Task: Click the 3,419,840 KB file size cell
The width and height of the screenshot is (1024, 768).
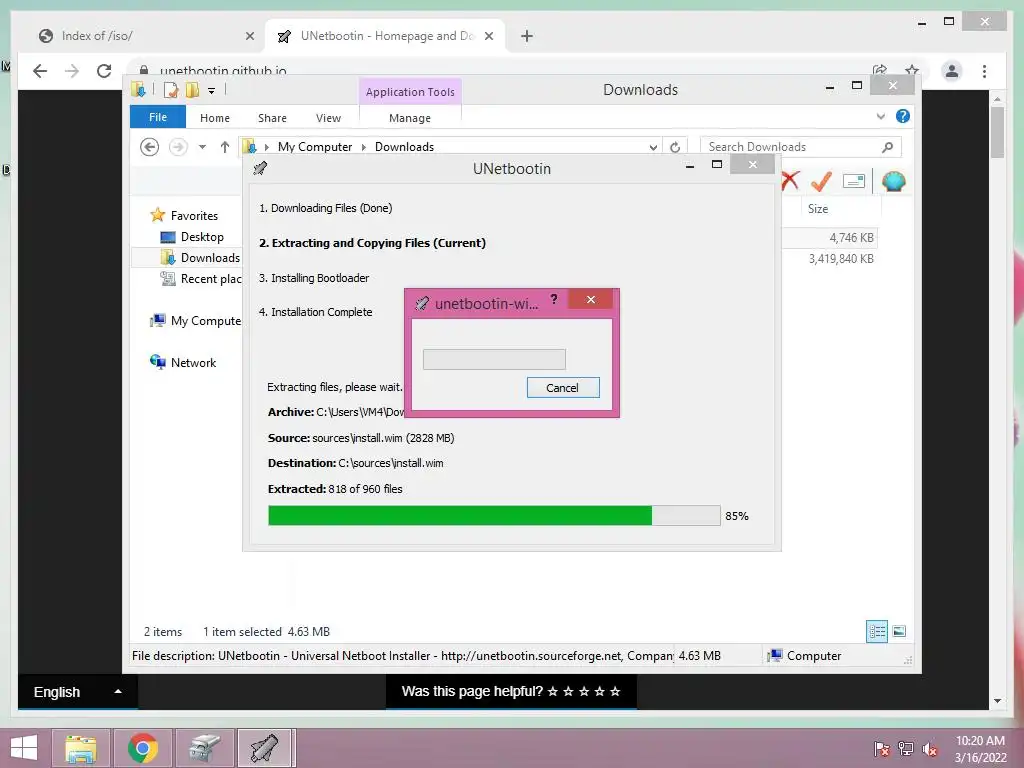Action: click(841, 259)
